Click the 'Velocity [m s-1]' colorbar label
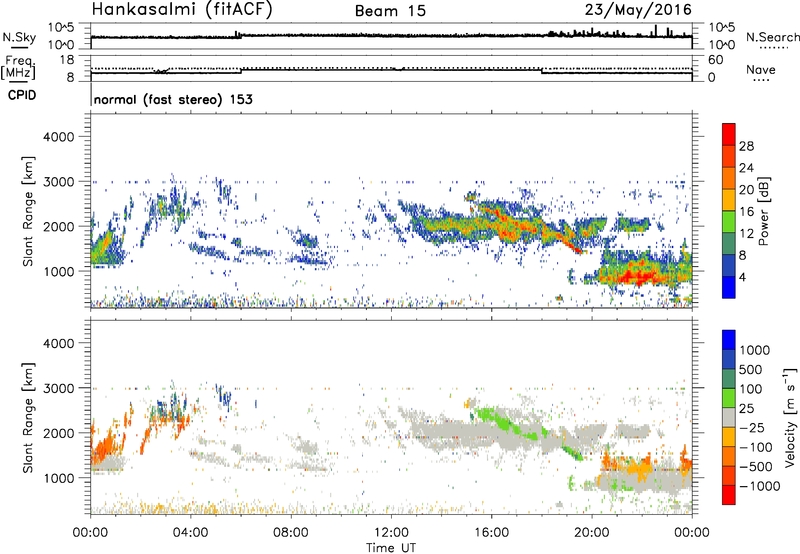 coord(789,417)
